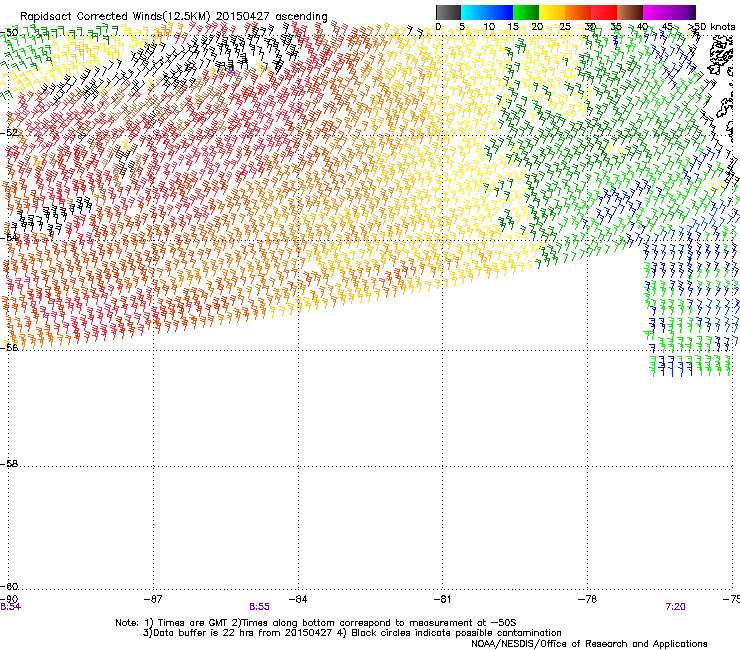Click the -81 longitude axis label
This screenshot has width=740, height=650.
tap(442, 599)
